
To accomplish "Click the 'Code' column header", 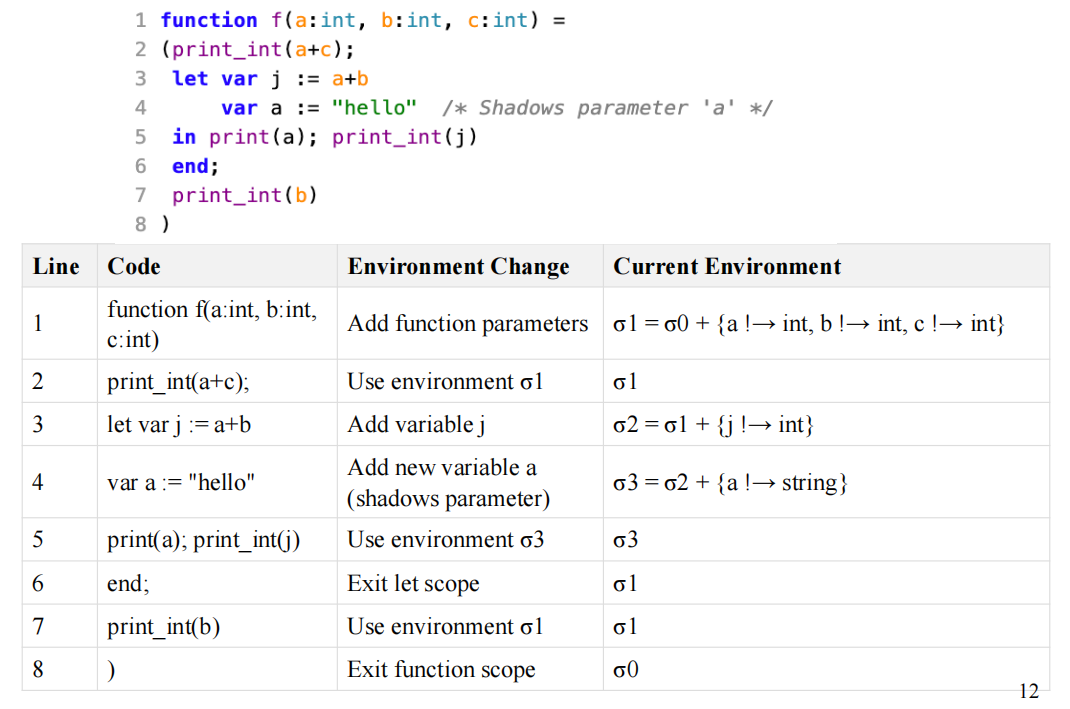I will point(134,266).
